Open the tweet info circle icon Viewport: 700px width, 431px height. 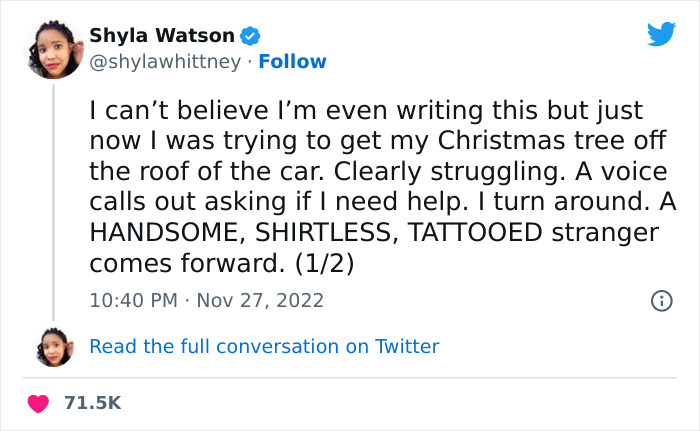coord(661,300)
